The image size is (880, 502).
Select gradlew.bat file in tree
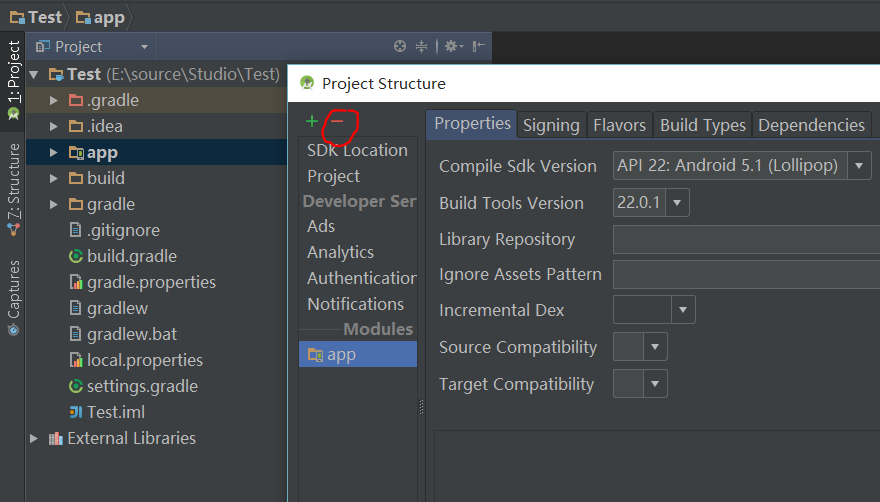click(x=132, y=334)
